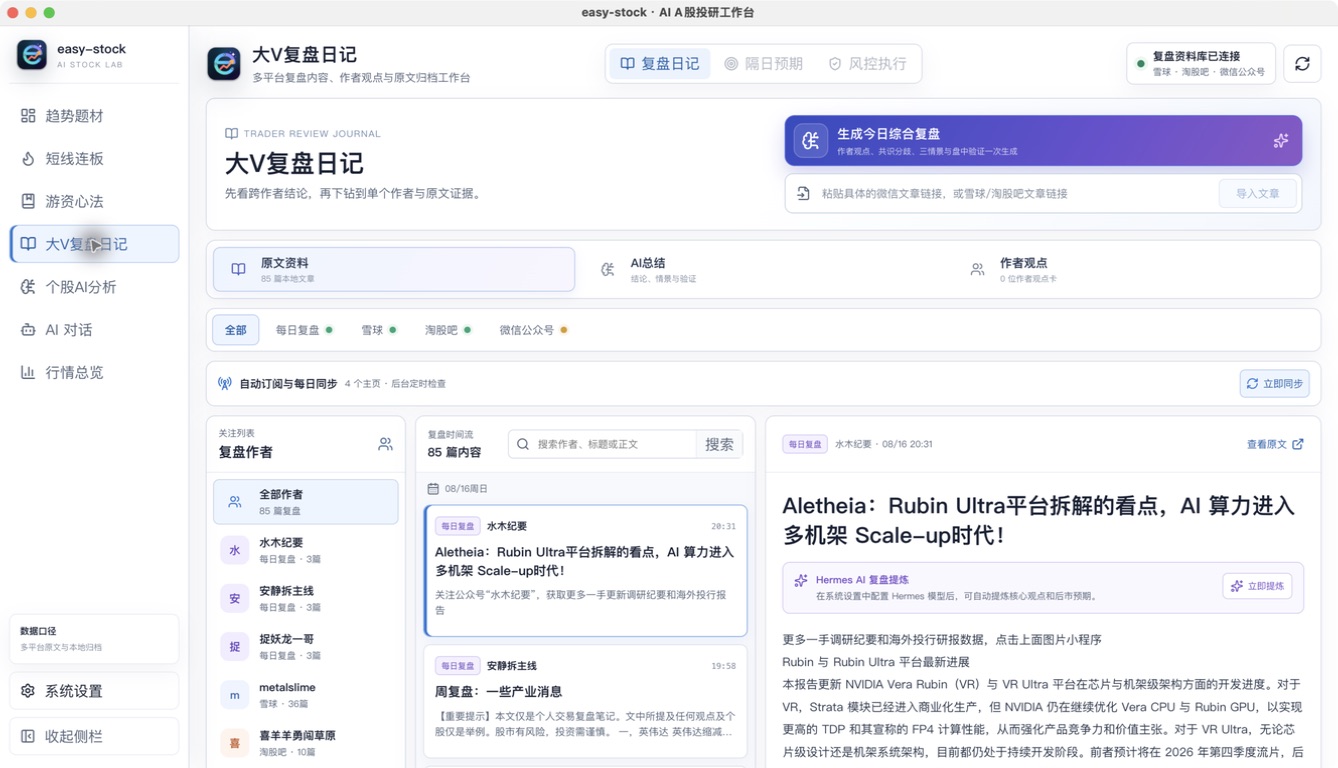Screen dimensions: 1338x768
Task: Click the people icon on 作者观点
Action: coord(977,269)
